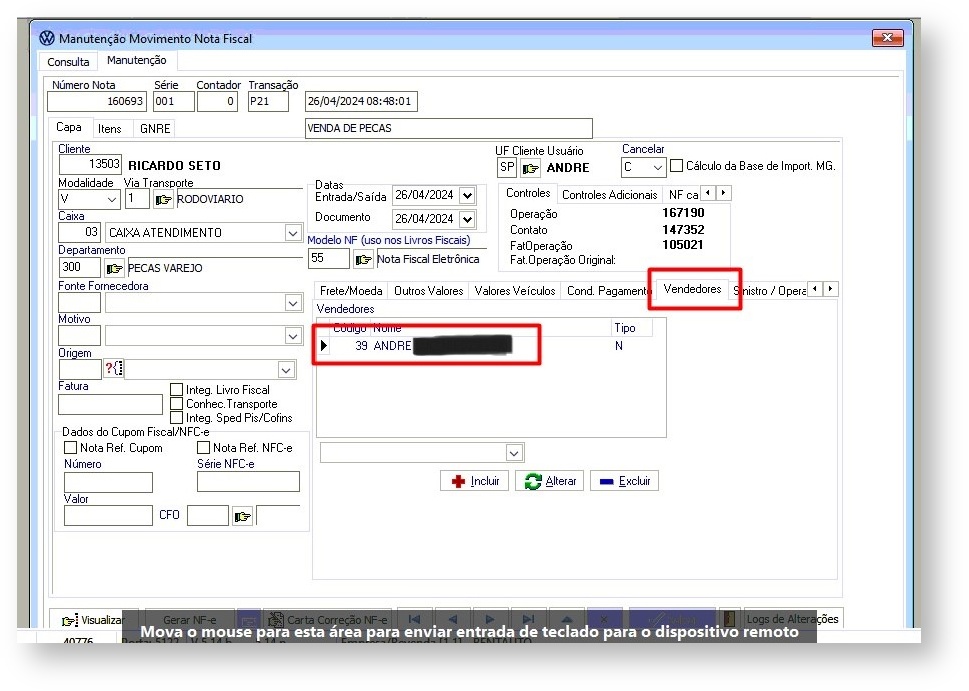969x691 pixels.
Task: Click the Número Nota field
Action: 97,101
